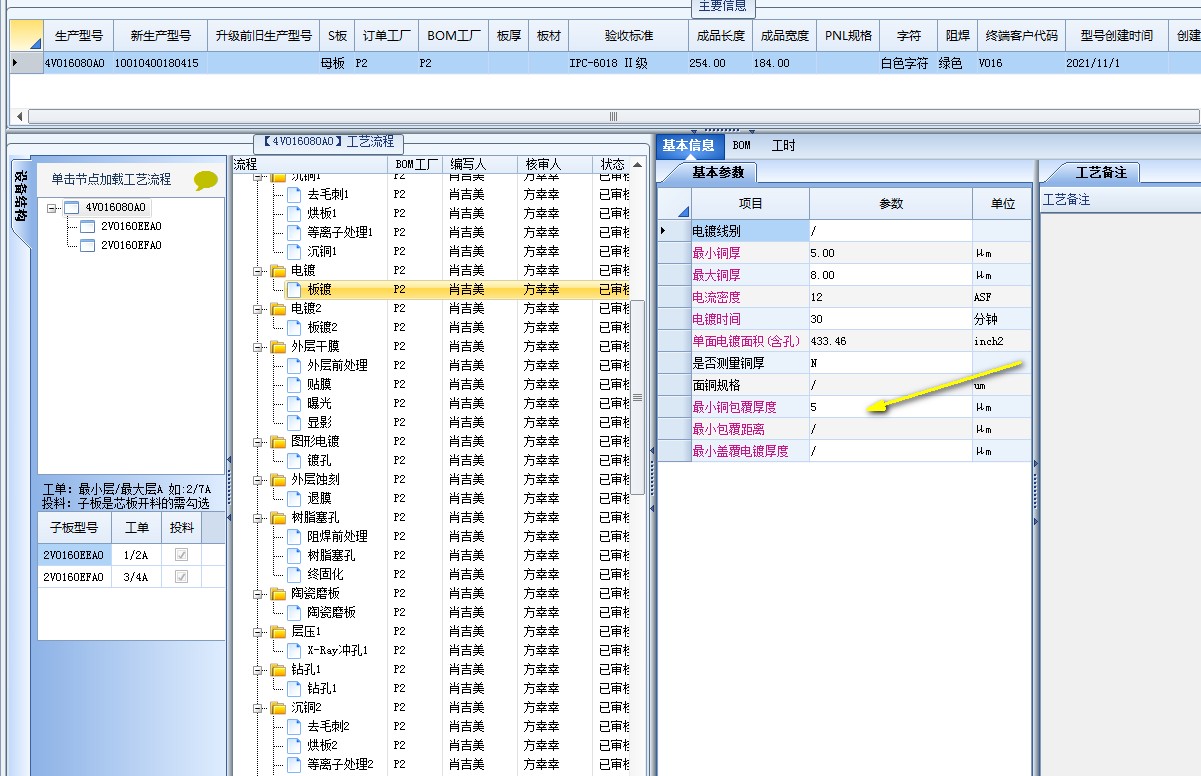
Task: Click the 子板型号 column header
Action: [x=74, y=527]
